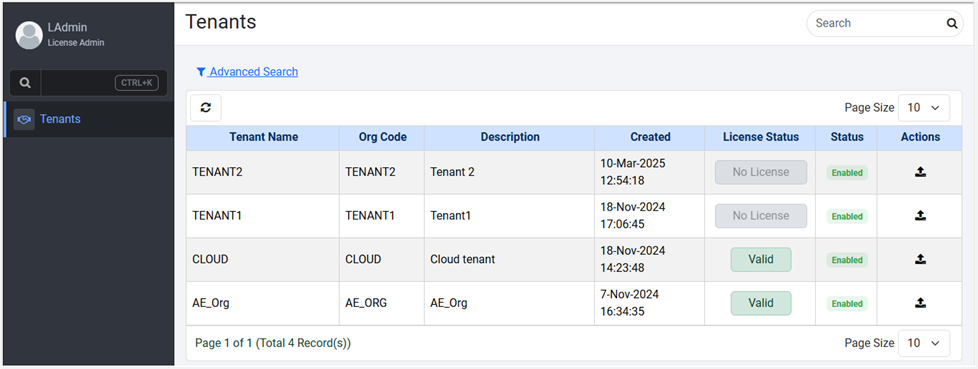Click the 18-Nov-2024 14:23:48 created cell
This screenshot has width=978, height=369.
pos(650,259)
